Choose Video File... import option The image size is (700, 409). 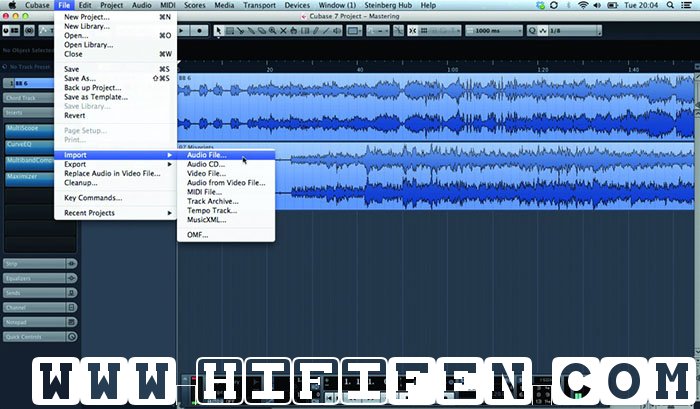click(226, 173)
